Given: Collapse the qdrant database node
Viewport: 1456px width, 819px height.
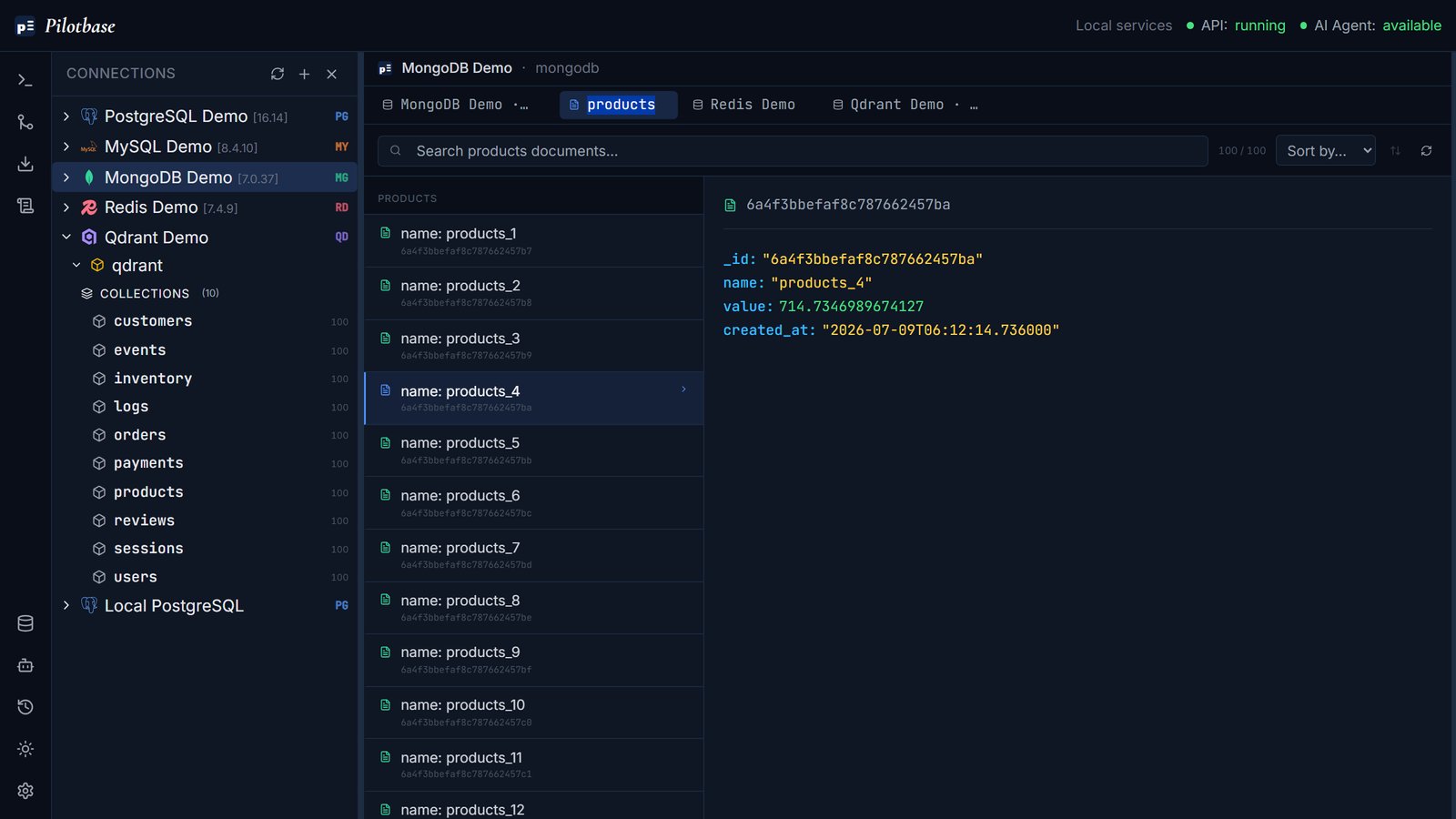Looking at the screenshot, I should point(76,266).
